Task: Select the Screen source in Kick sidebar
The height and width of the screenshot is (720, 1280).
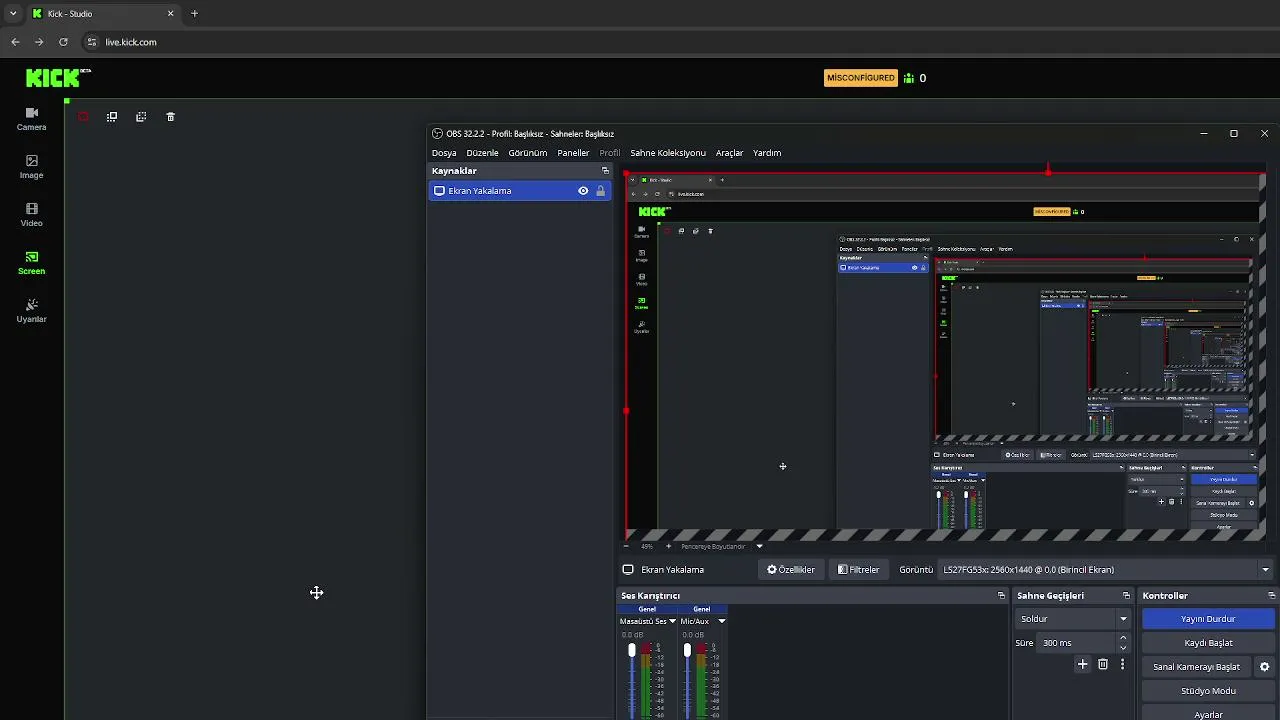Action: point(31,263)
